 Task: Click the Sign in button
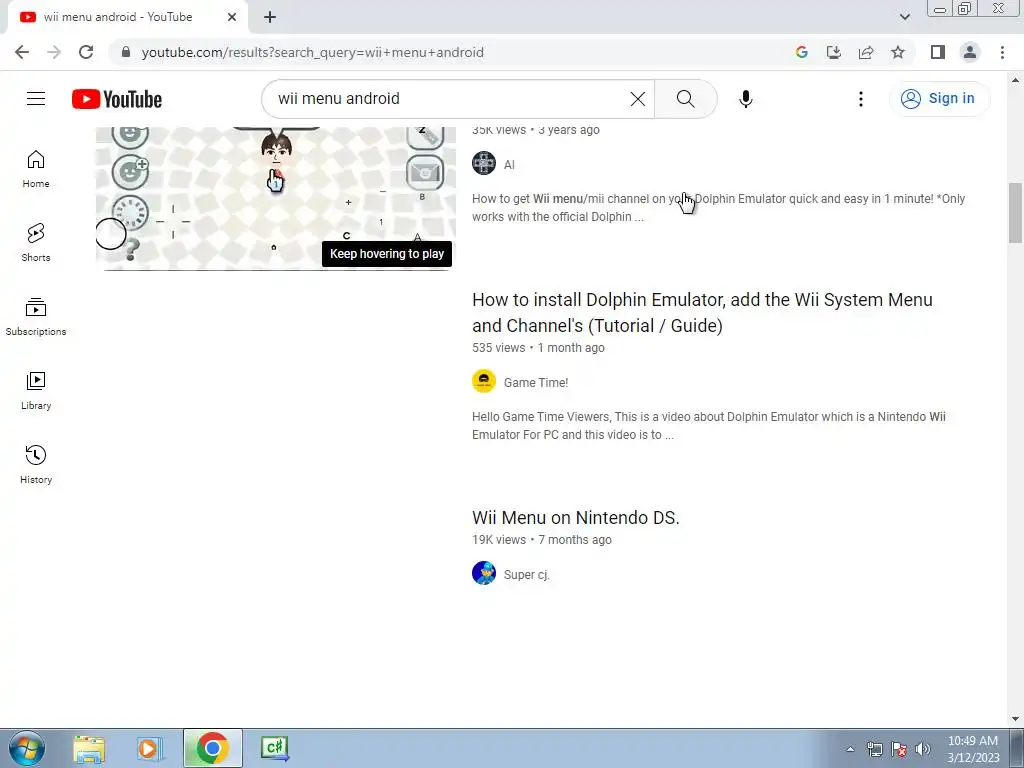(x=939, y=99)
